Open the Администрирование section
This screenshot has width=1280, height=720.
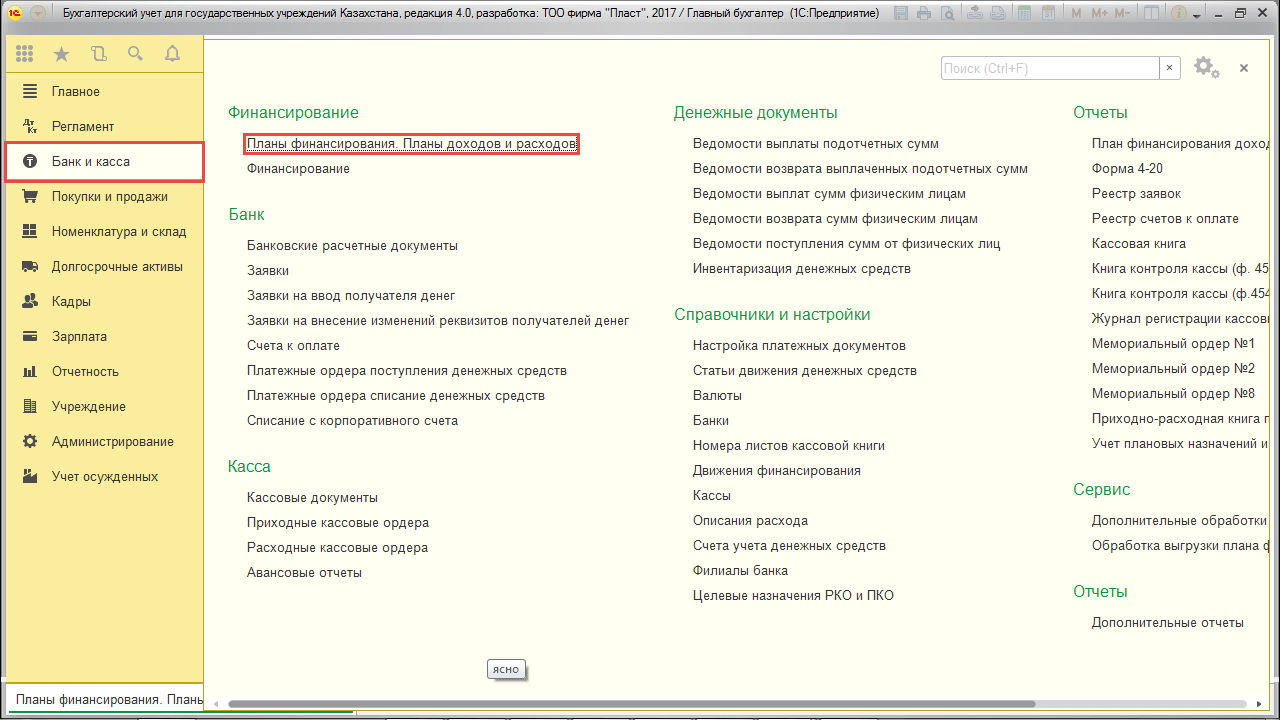coord(112,442)
